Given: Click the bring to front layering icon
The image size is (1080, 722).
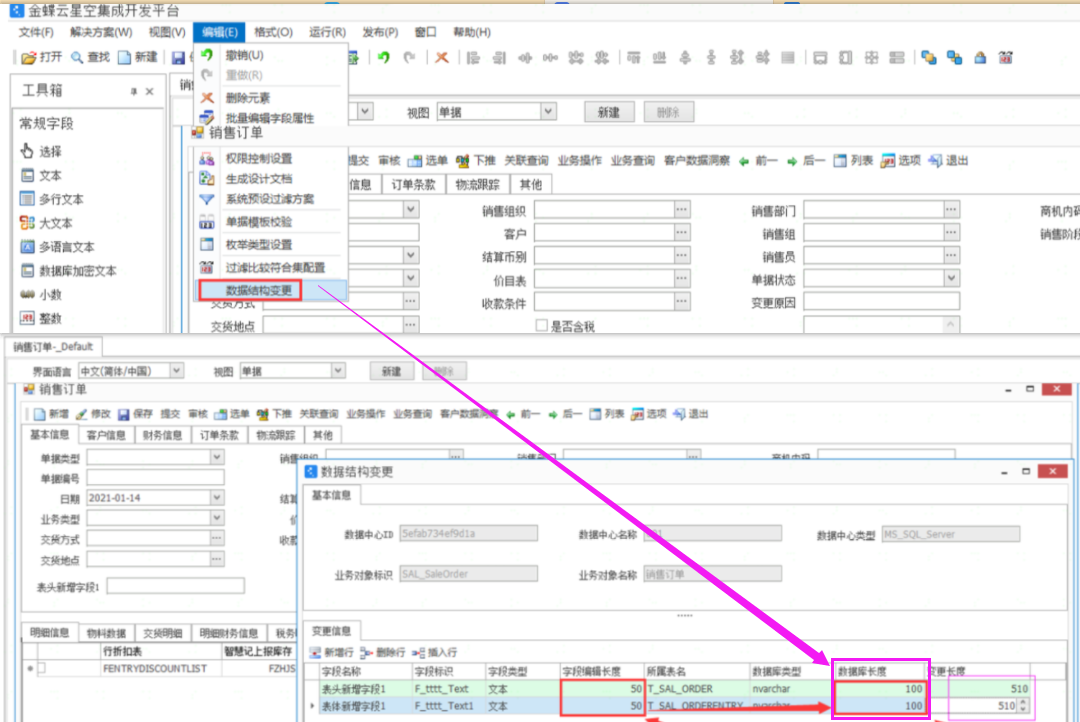Looking at the screenshot, I should pos(928,58).
